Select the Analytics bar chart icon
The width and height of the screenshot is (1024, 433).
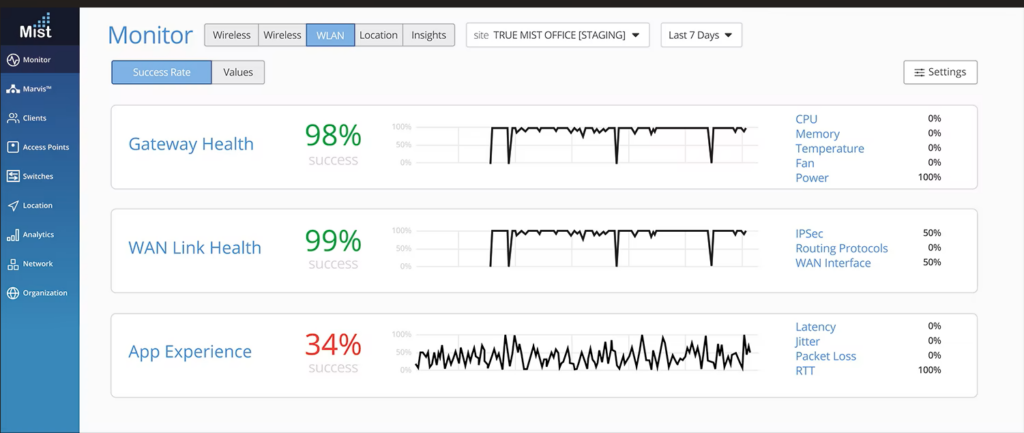13,235
